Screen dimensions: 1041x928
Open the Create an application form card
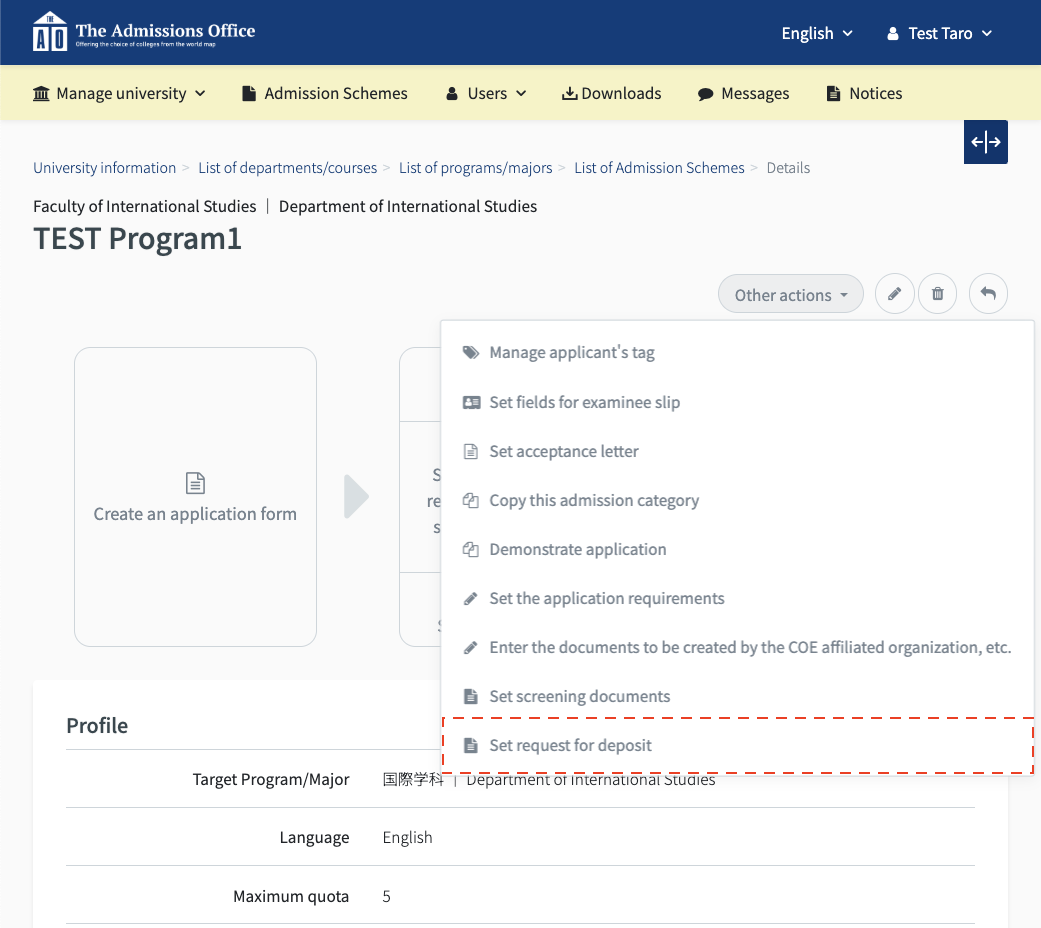pyautogui.click(x=195, y=497)
